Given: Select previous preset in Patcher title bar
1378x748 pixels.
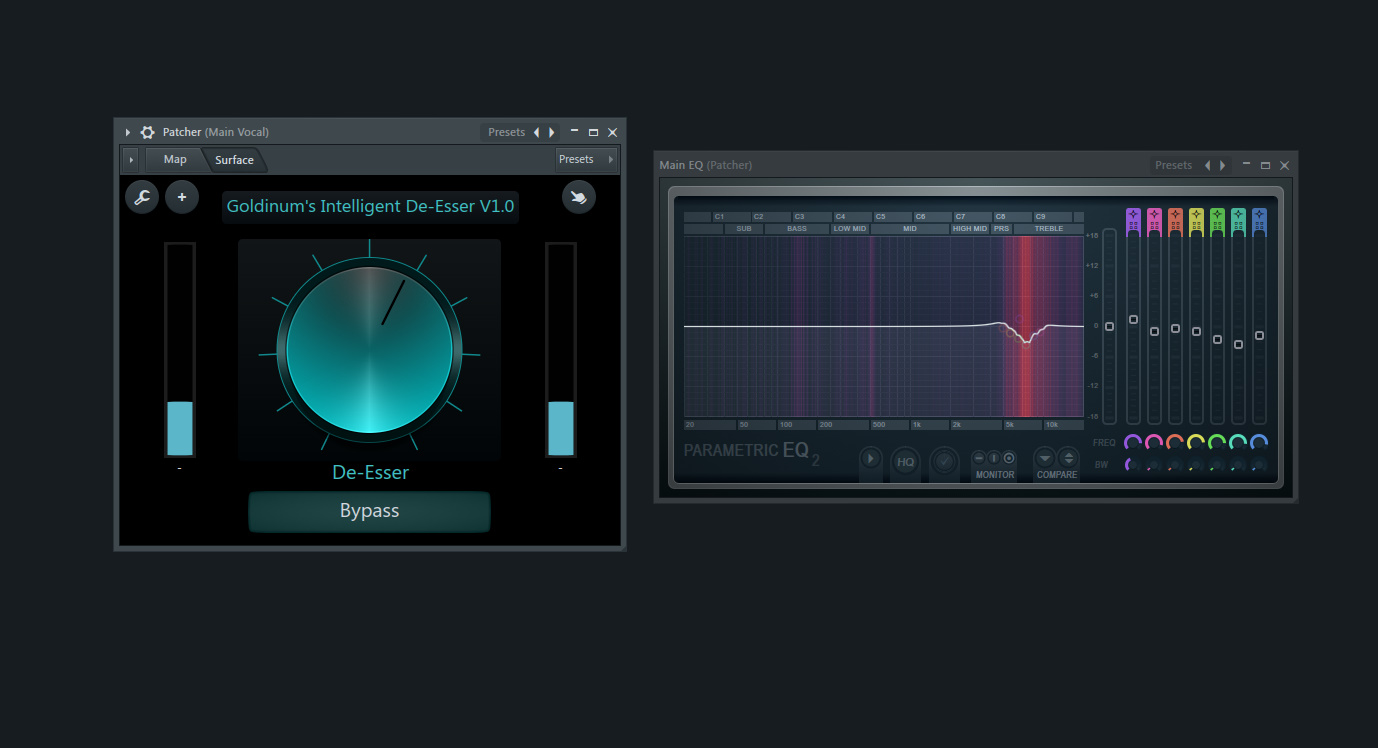Looking at the screenshot, I should pos(536,132).
